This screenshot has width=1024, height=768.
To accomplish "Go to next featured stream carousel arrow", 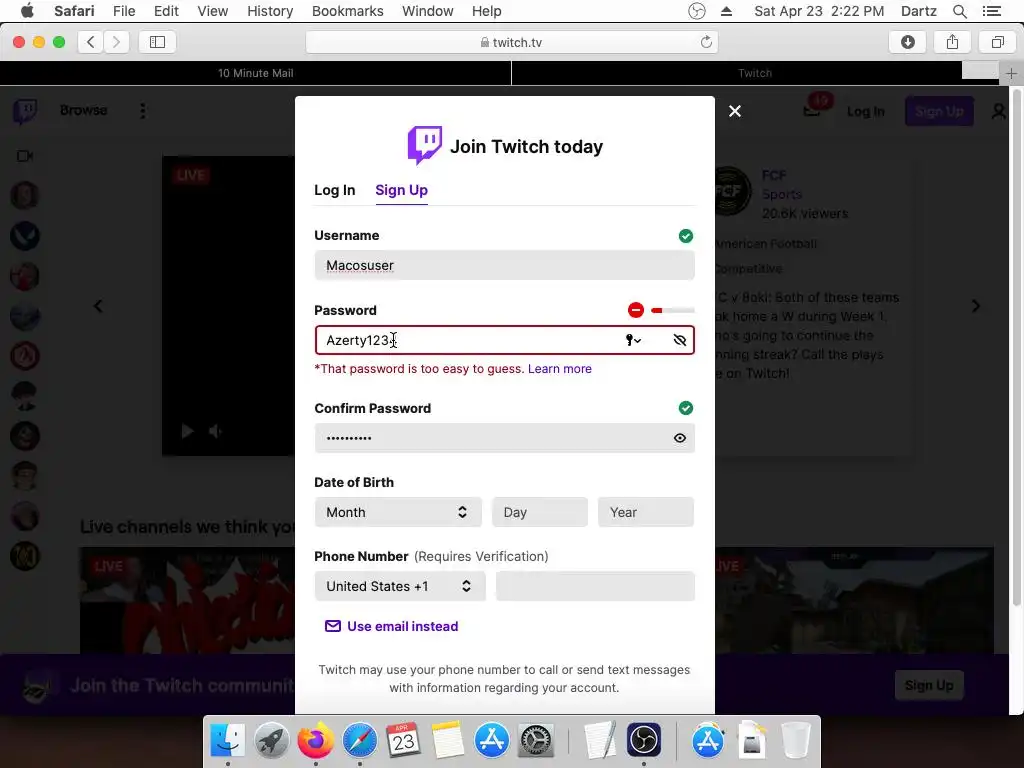I will click(976, 306).
